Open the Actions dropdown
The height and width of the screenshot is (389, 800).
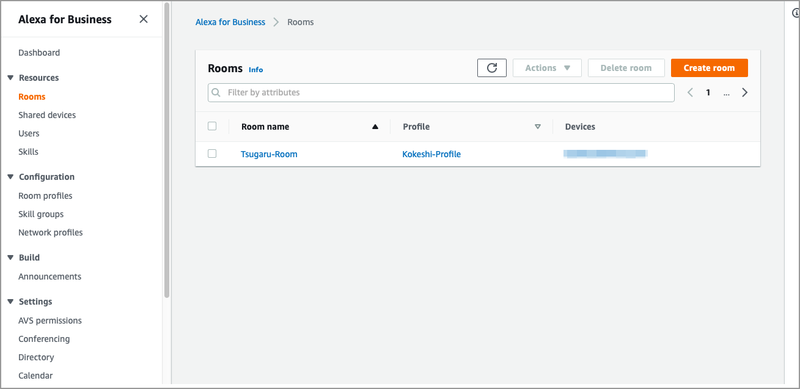547,68
